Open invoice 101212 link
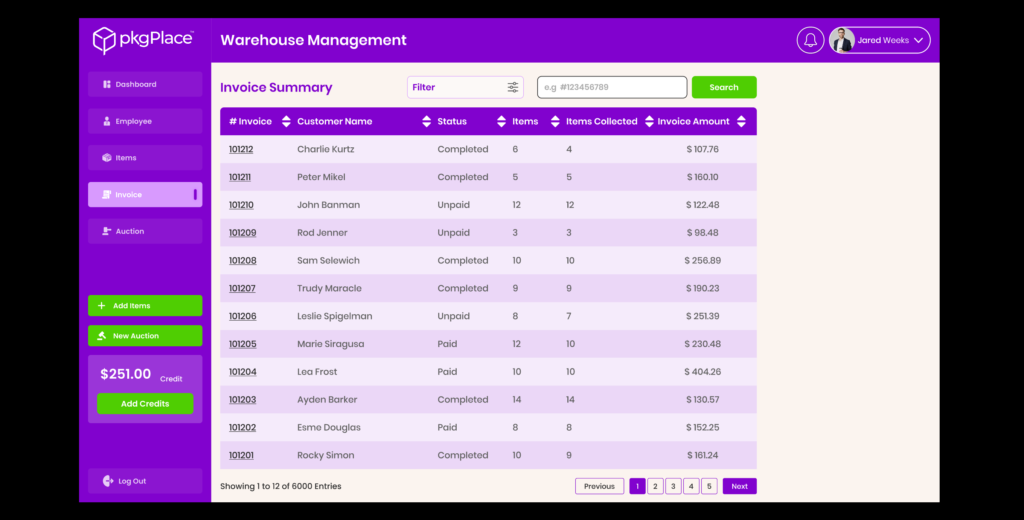 coord(241,150)
